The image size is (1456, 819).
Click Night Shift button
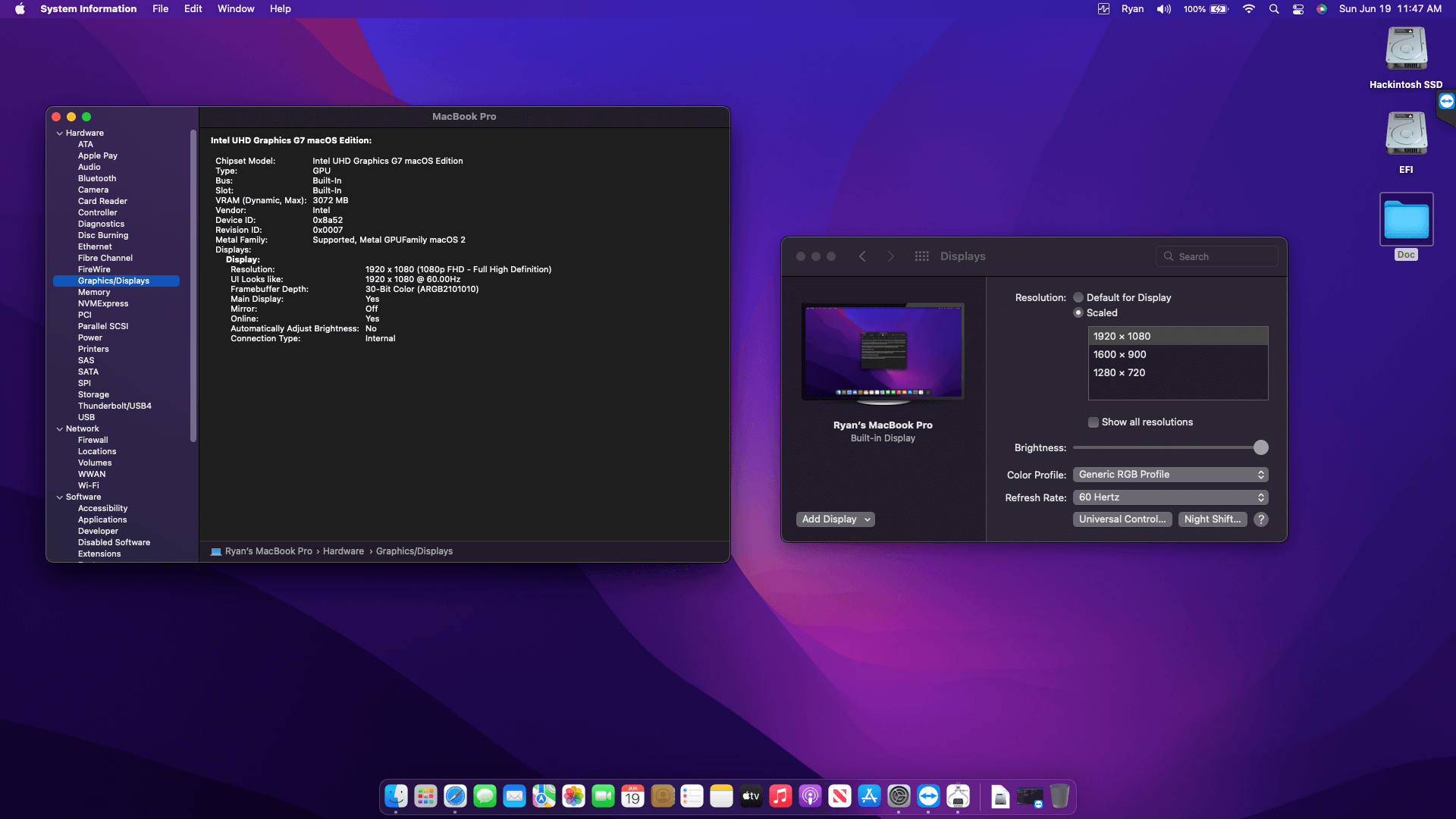click(x=1213, y=519)
